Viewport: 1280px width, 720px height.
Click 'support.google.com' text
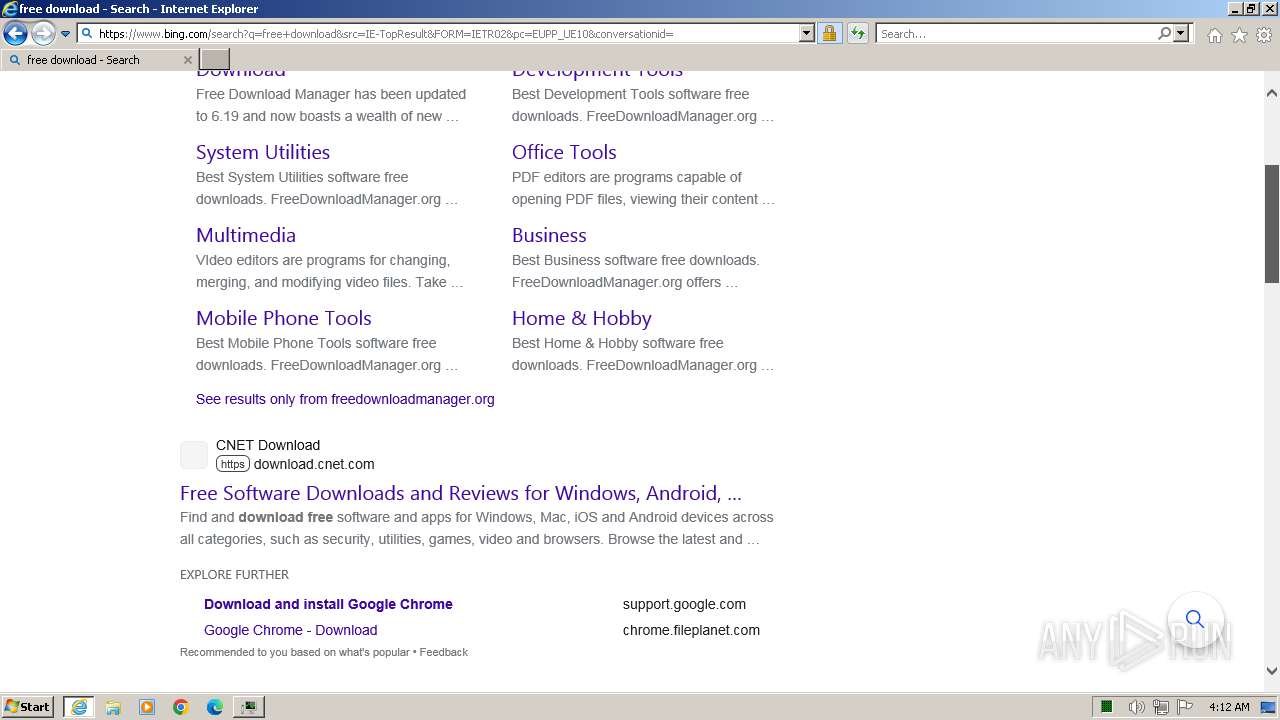tap(684, 604)
